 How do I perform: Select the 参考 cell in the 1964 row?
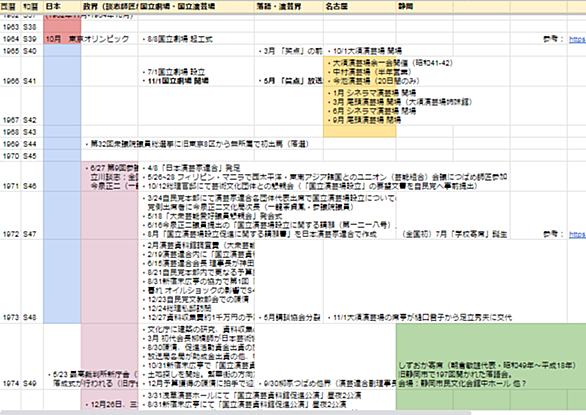coord(538,39)
